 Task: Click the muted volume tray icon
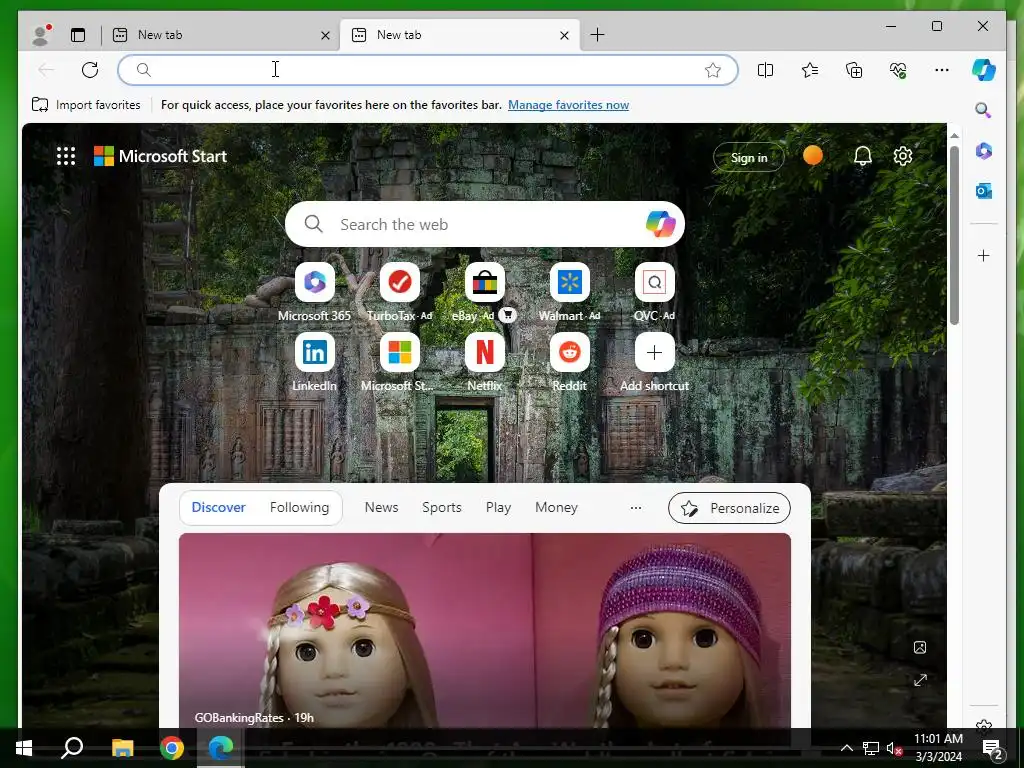click(894, 748)
